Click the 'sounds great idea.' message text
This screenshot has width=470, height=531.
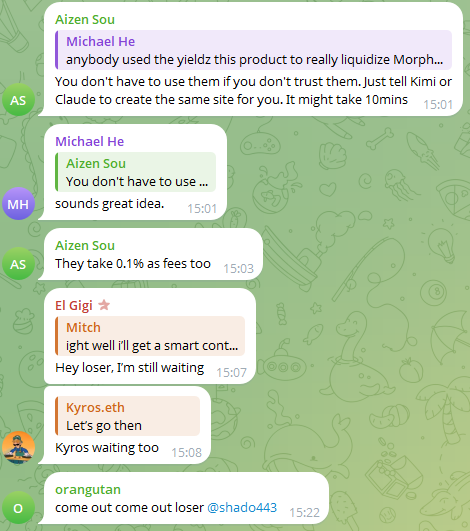pos(110,204)
